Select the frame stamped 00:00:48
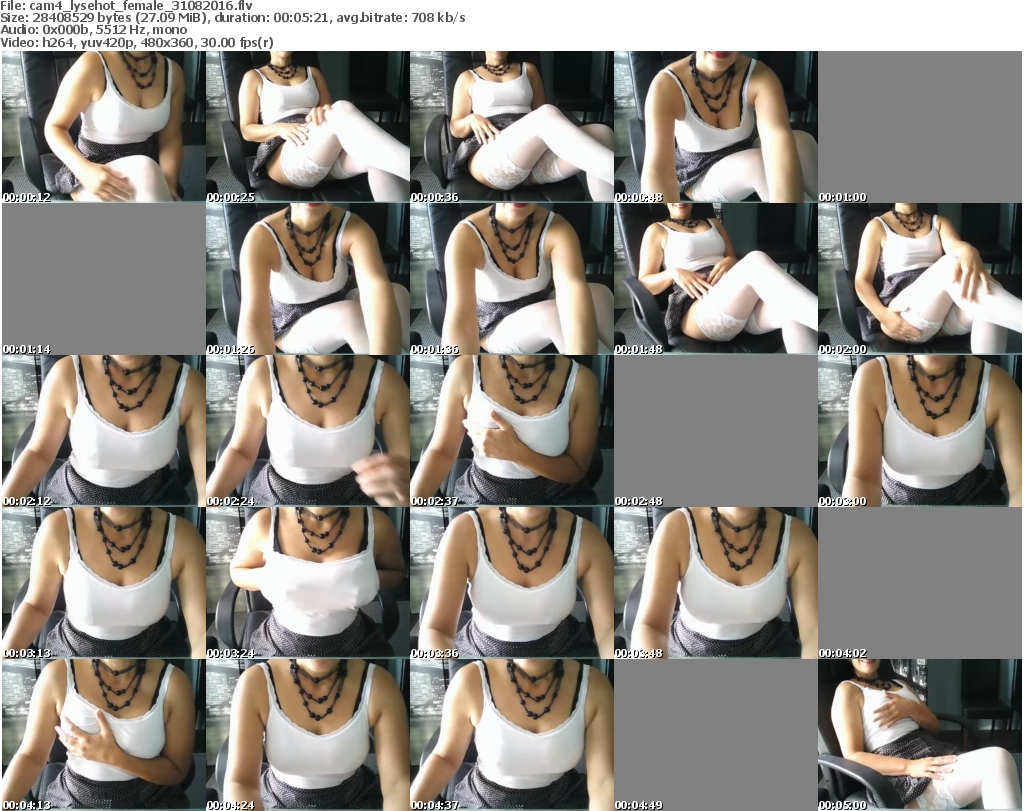Image resolution: width=1024 pixels, height=811 pixels. (x=716, y=127)
